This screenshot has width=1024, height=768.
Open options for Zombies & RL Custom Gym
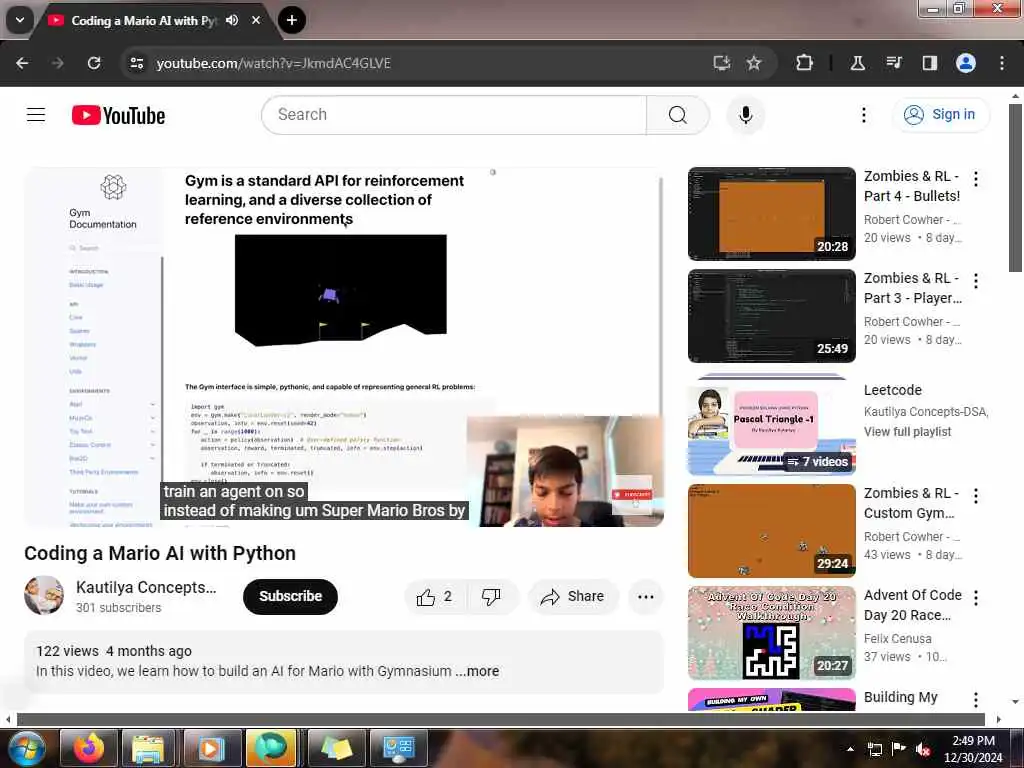[x=976, y=496]
